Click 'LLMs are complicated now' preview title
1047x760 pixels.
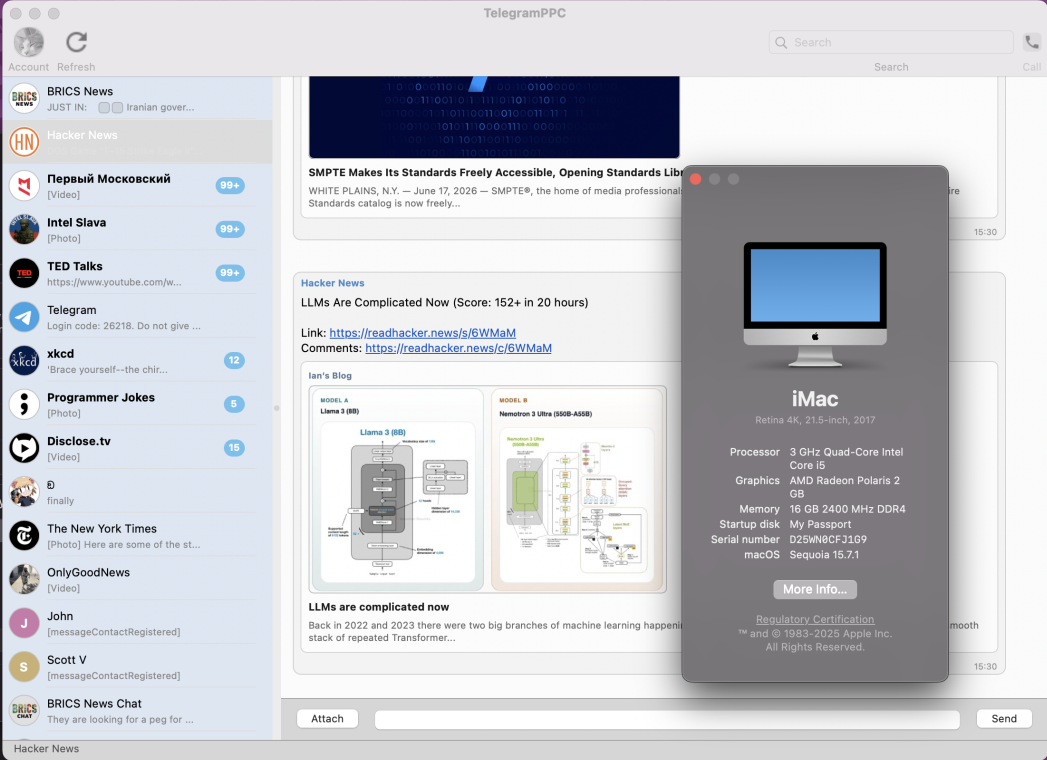coord(379,607)
